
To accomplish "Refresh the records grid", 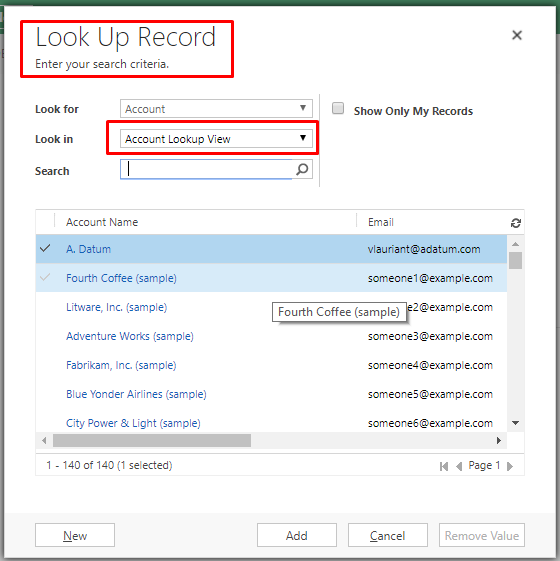I will pyautogui.click(x=516, y=223).
